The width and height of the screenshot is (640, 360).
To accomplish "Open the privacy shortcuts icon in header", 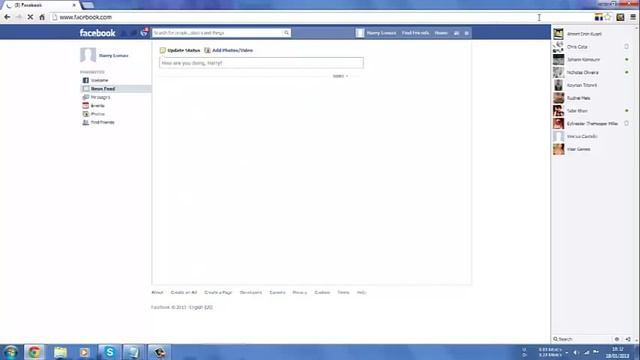I will [x=456, y=33].
